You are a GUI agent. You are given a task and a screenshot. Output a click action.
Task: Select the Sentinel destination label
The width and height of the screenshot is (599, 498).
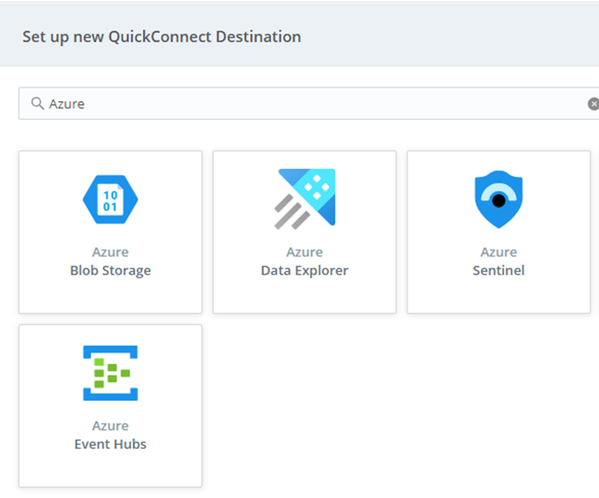(499, 270)
